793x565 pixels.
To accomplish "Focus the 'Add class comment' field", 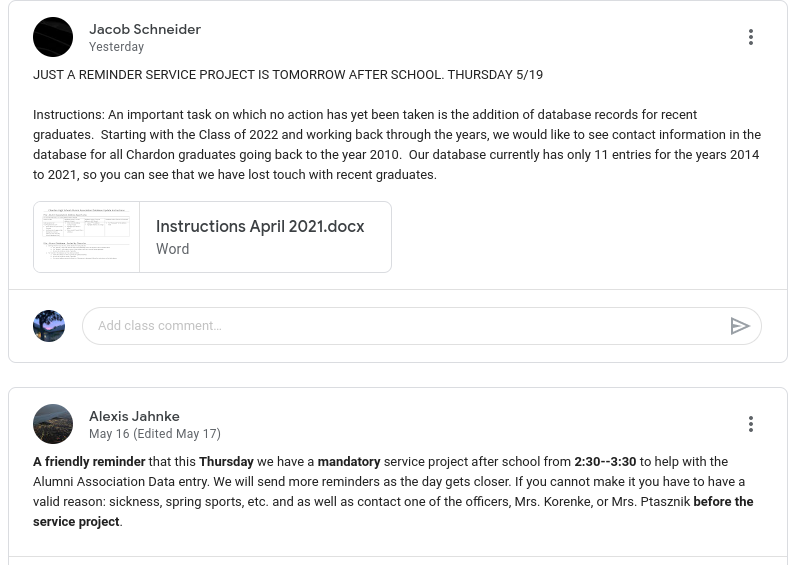I will click(x=400, y=326).
